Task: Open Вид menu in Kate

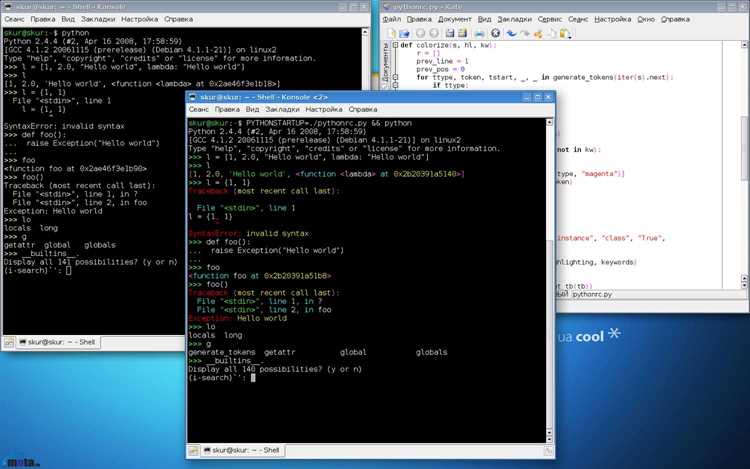Action: point(484,19)
